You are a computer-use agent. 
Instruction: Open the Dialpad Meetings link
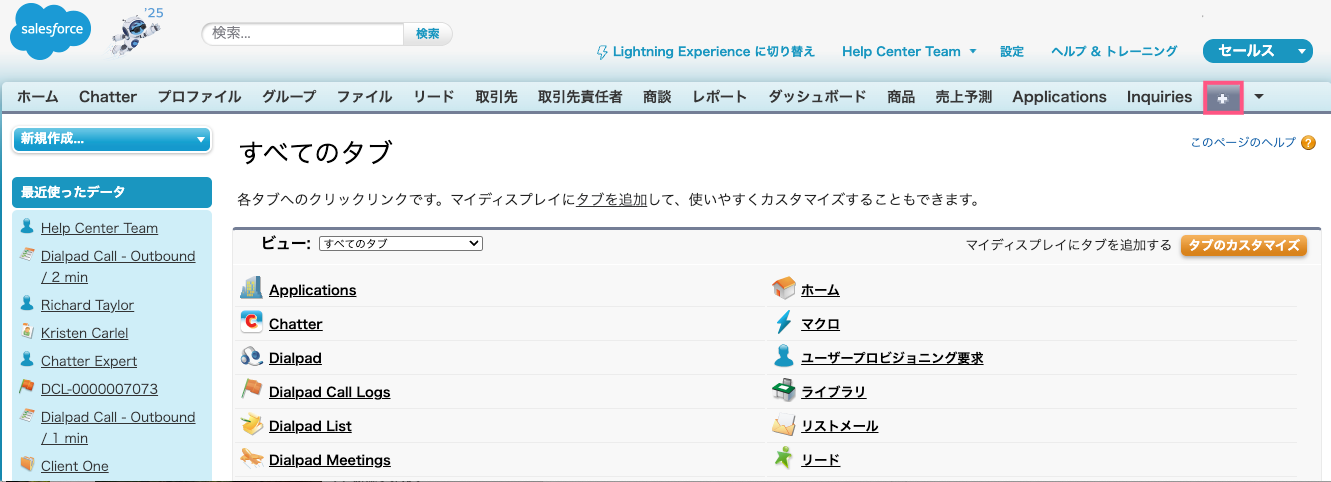(329, 460)
